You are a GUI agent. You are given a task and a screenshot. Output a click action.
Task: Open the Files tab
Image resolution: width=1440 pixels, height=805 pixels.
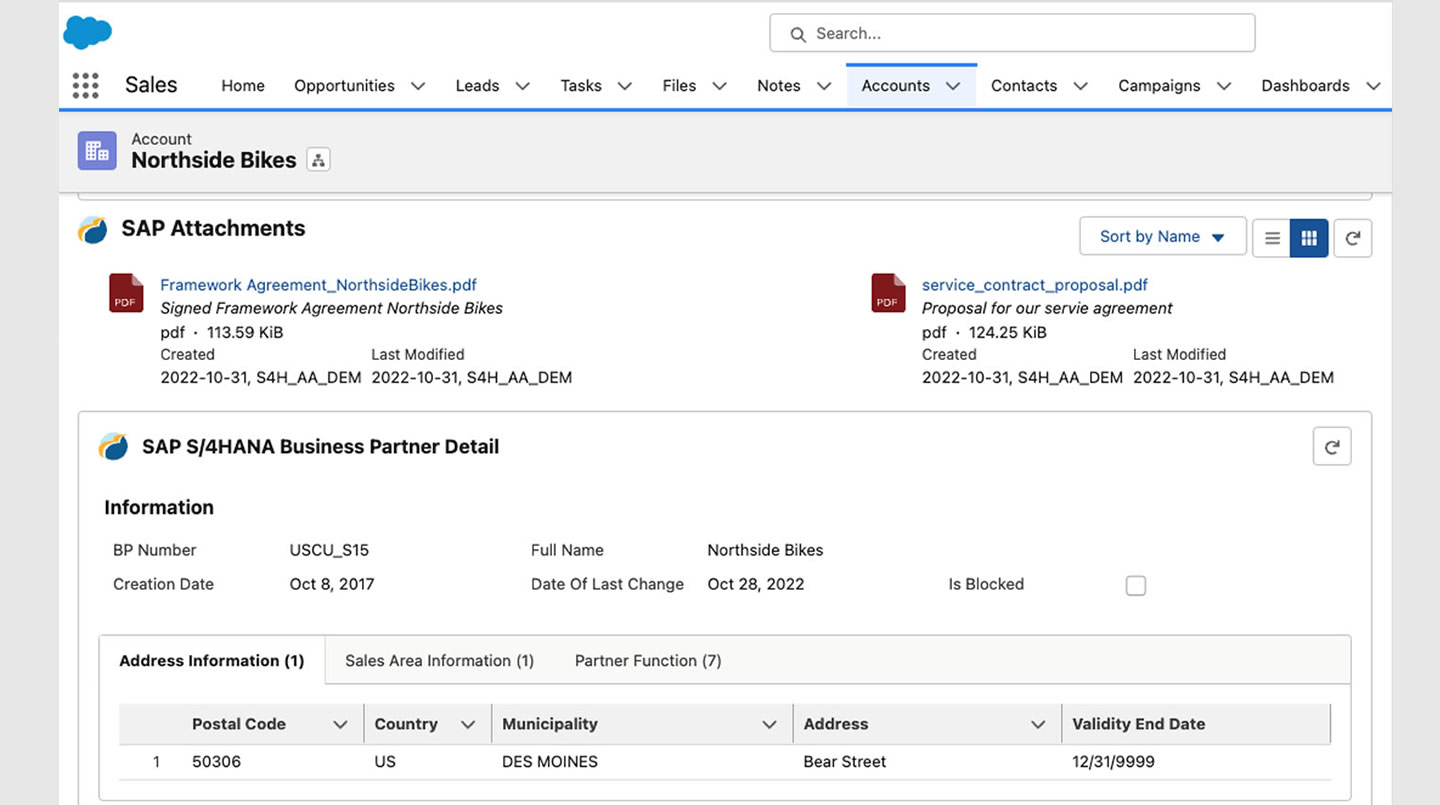click(679, 86)
